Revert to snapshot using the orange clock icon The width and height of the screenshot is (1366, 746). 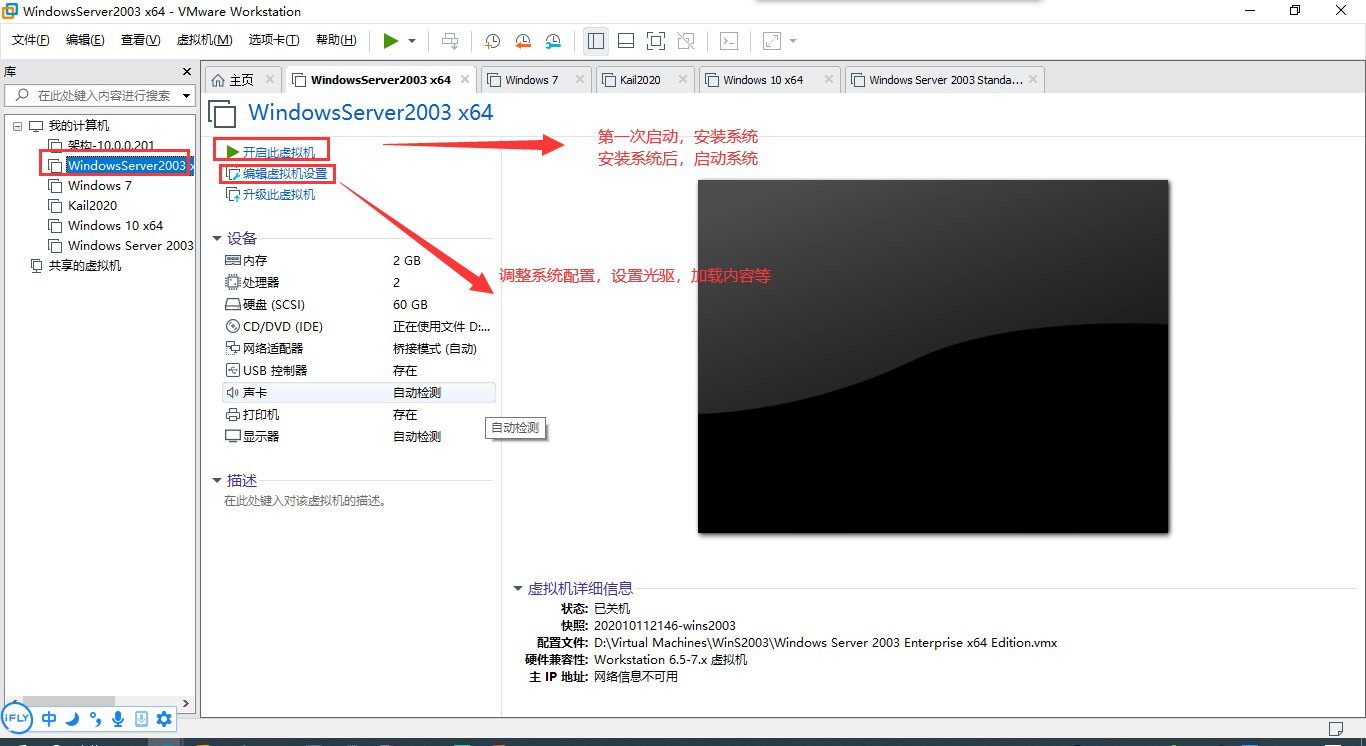pyautogui.click(x=523, y=41)
